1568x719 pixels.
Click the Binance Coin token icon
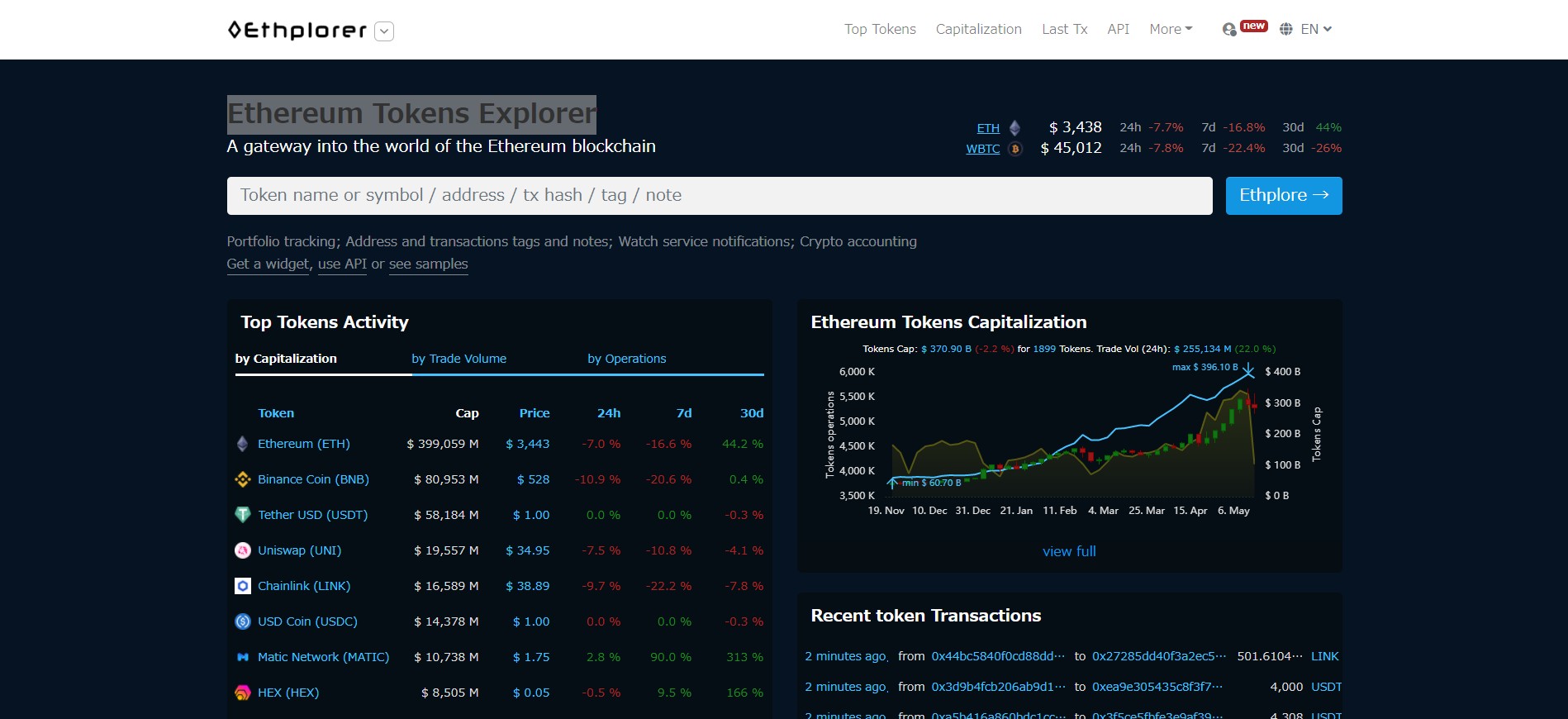[243, 479]
